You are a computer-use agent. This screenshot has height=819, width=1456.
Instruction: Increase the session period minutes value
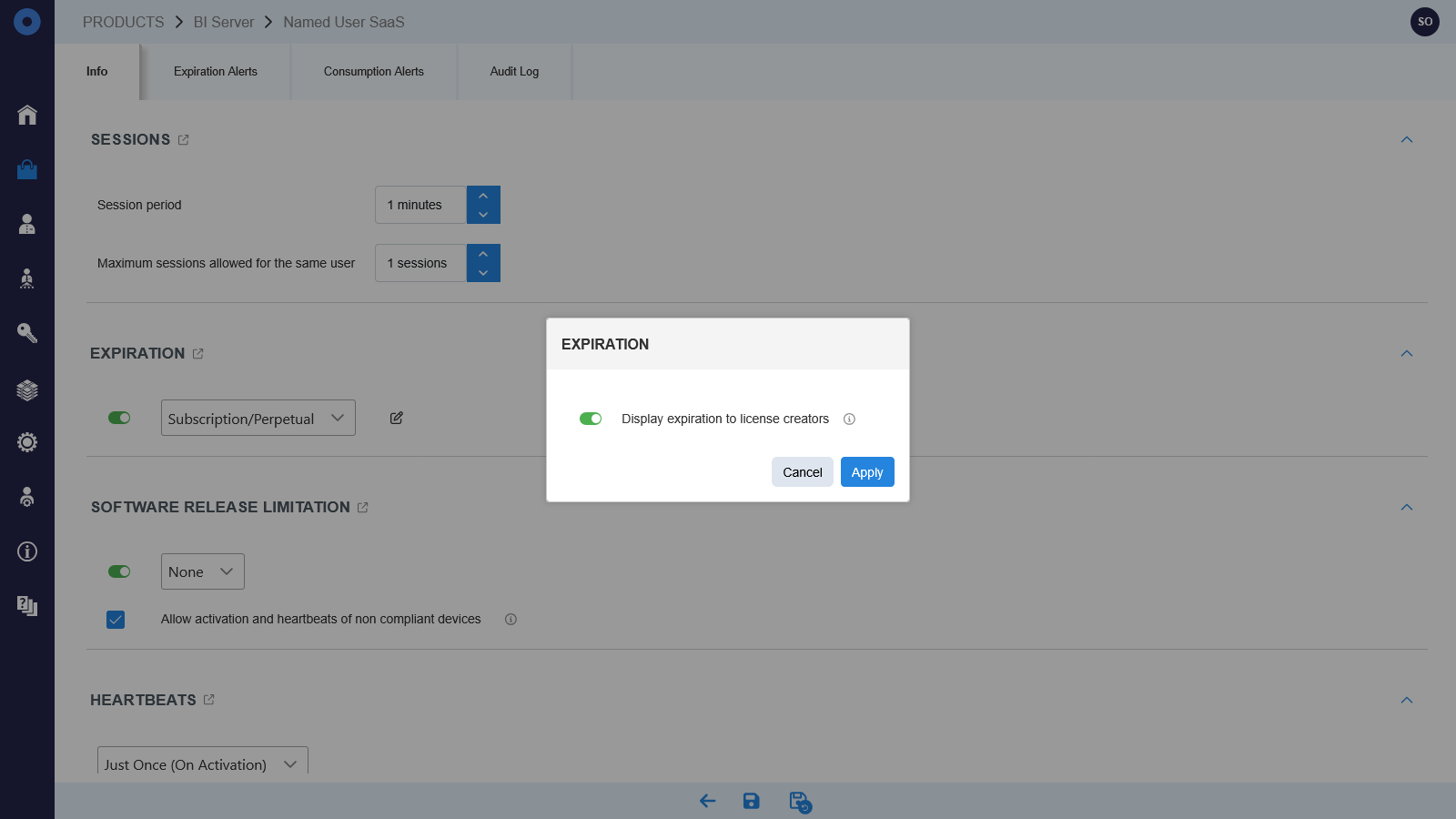coord(483,196)
